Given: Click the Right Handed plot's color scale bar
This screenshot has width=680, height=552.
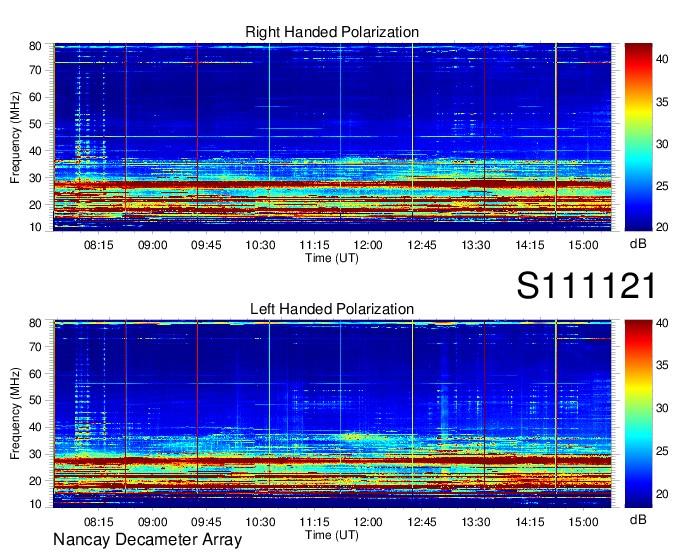Looking at the screenshot, I should point(638,137).
